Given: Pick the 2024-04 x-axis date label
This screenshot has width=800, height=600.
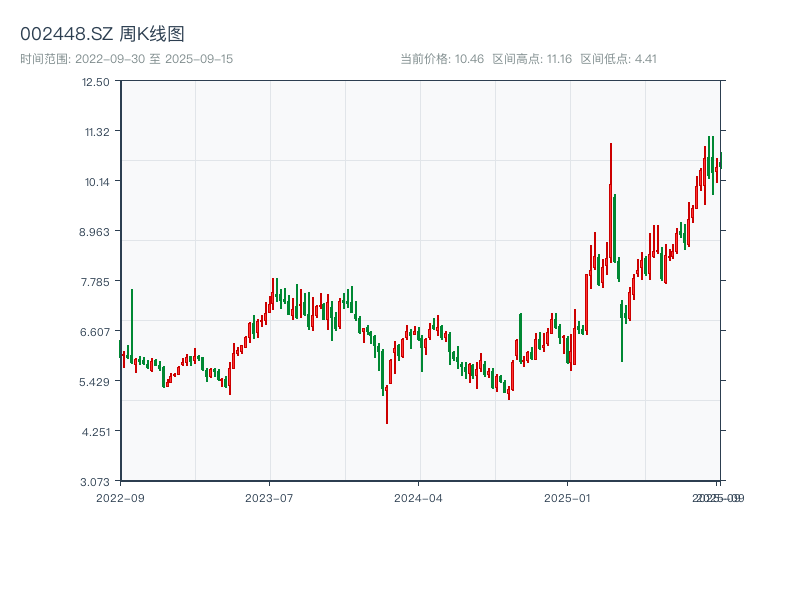Looking at the screenshot, I should coord(419,497).
